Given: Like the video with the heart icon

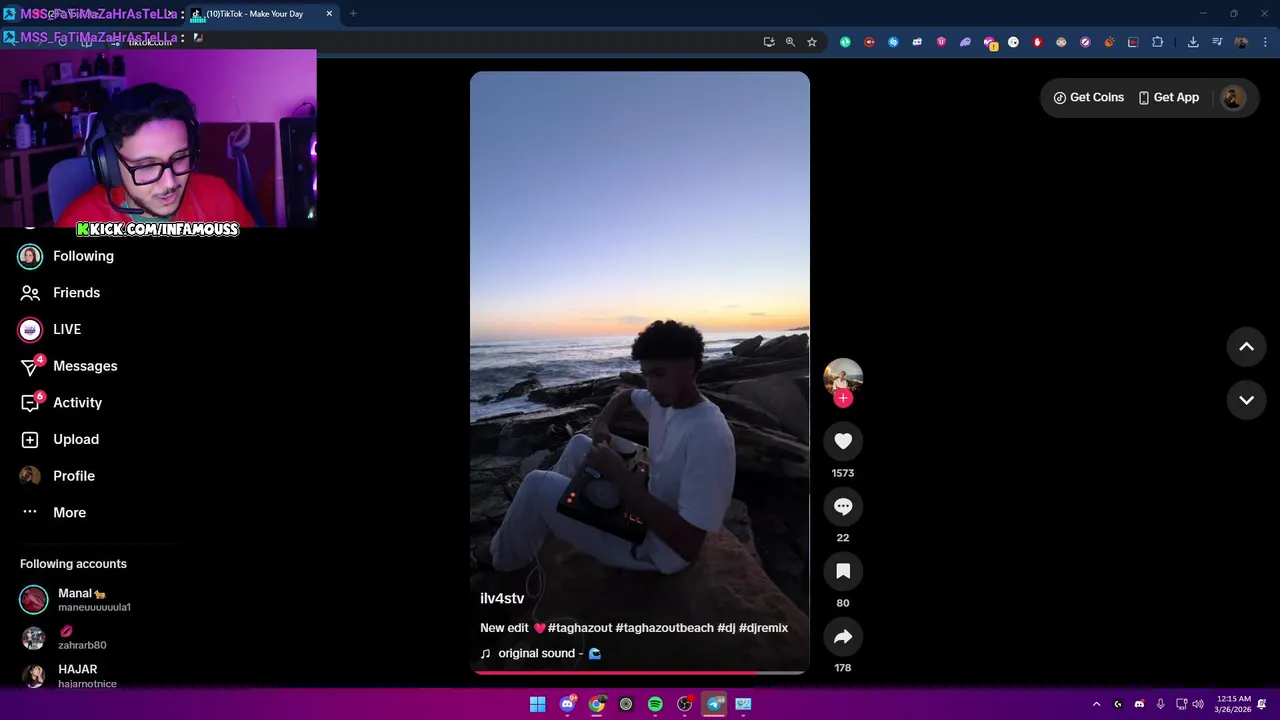Looking at the screenshot, I should pyautogui.click(x=843, y=441).
